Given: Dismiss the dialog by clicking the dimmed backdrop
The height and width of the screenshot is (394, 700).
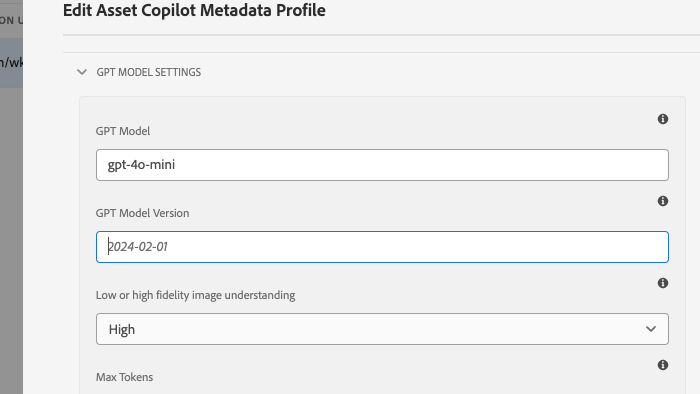Looking at the screenshot, I should click(x=11, y=241).
